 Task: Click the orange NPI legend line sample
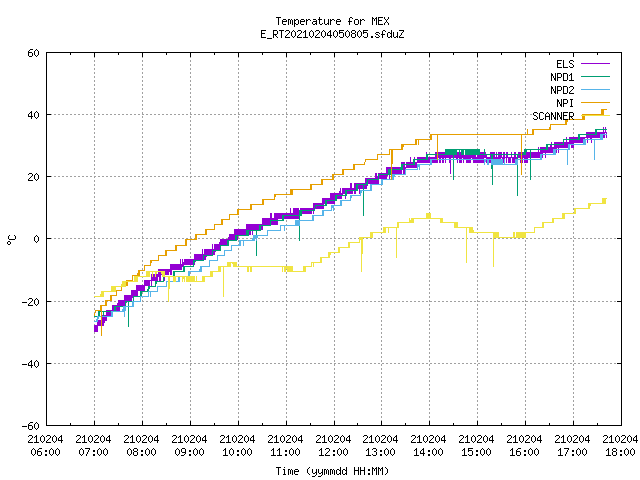(x=596, y=102)
